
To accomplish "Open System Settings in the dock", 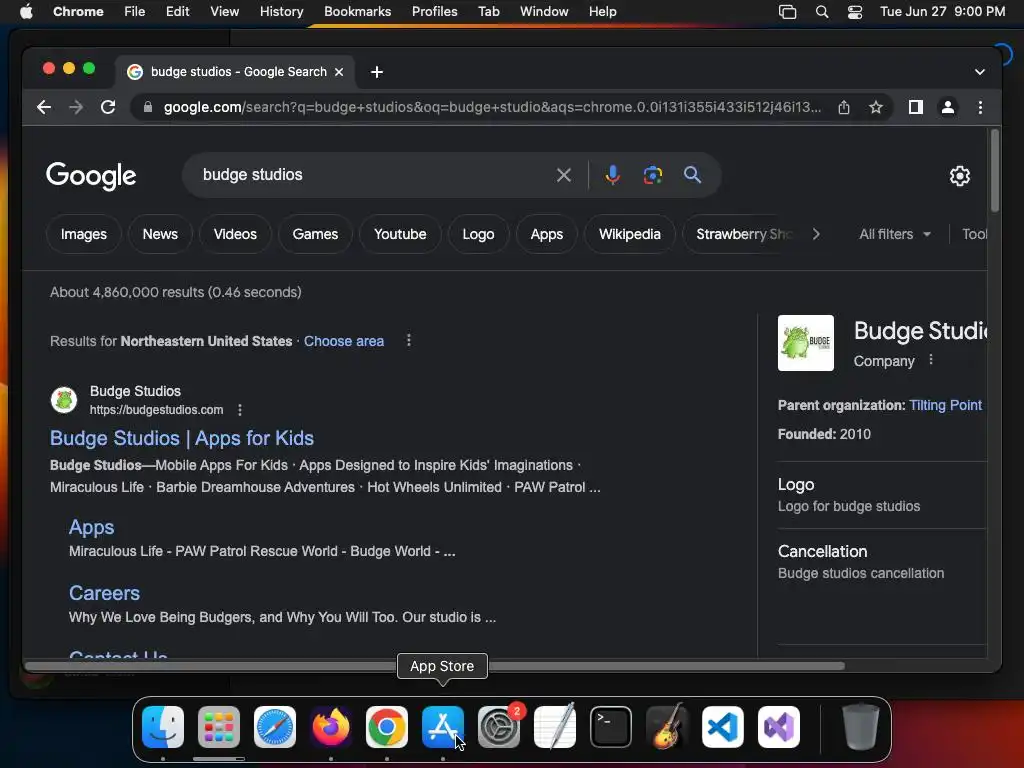I will pyautogui.click(x=499, y=727).
